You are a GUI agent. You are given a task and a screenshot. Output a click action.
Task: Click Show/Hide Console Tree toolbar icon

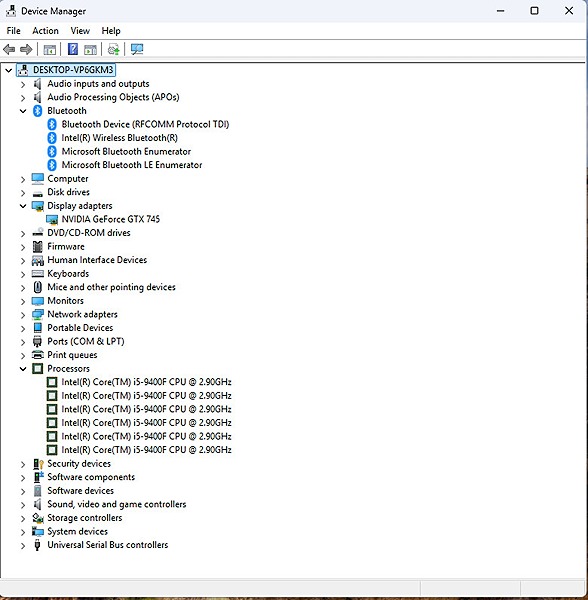[x=50, y=49]
